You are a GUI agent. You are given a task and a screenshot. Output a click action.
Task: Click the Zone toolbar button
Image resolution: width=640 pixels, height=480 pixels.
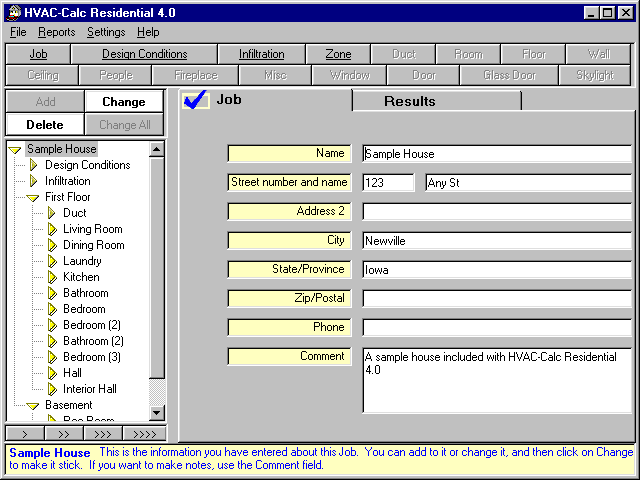[338, 54]
